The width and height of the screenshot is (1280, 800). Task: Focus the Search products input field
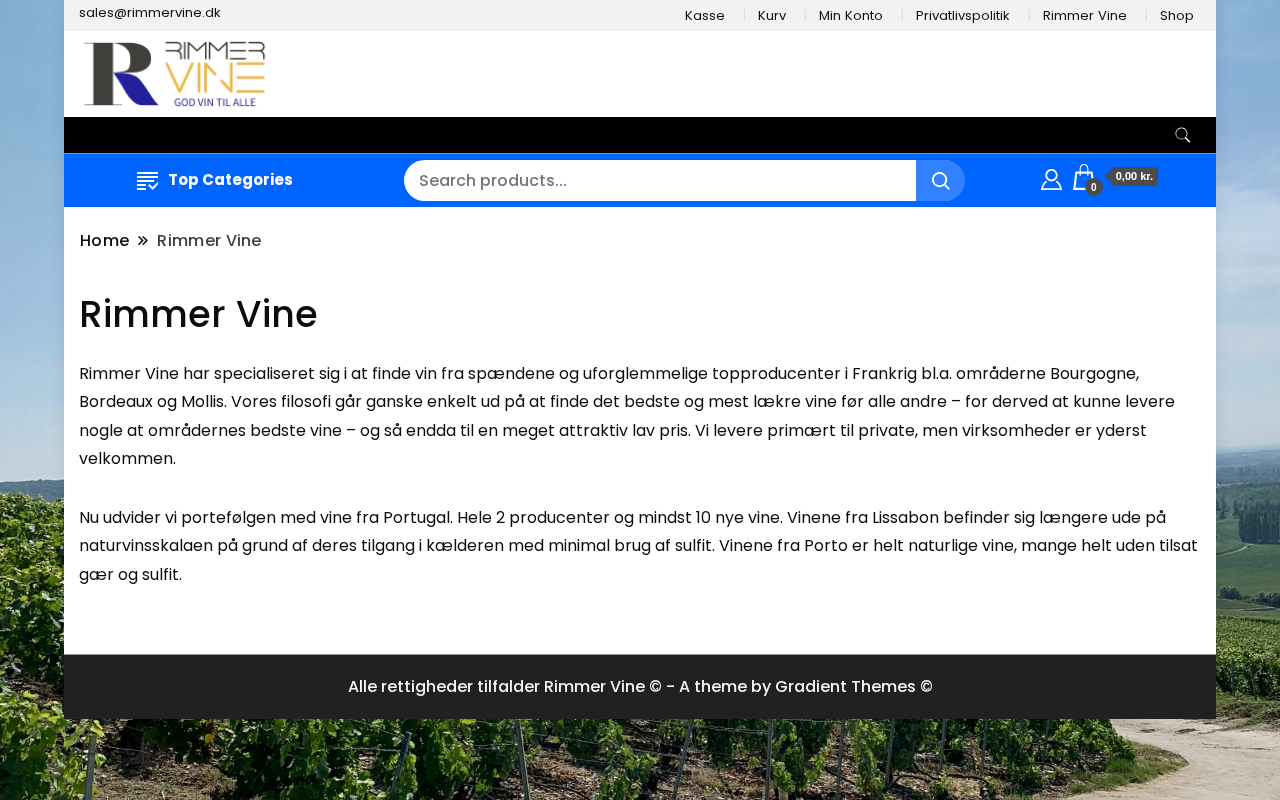point(660,181)
